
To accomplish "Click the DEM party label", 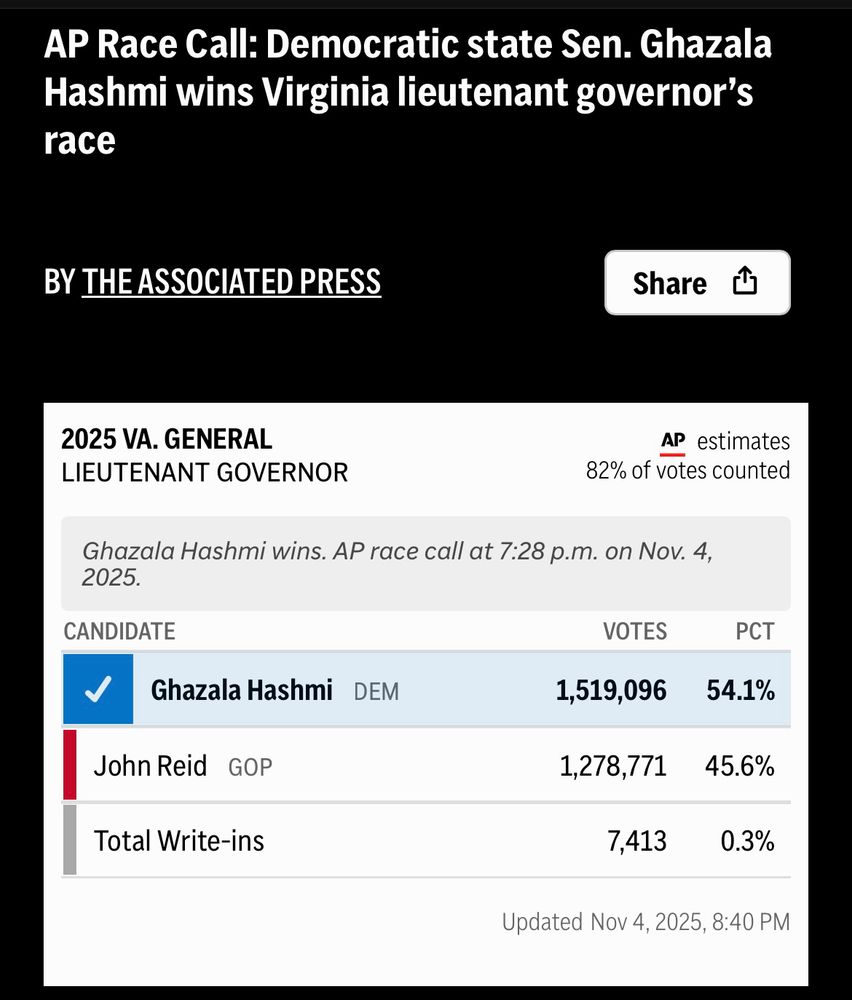I will pyautogui.click(x=376, y=692).
